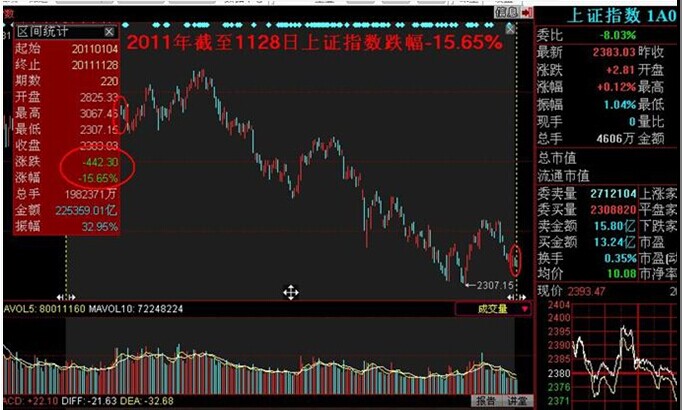The image size is (682, 410).
Task: Click the right range-handle arrows below chart
Action: (516, 297)
